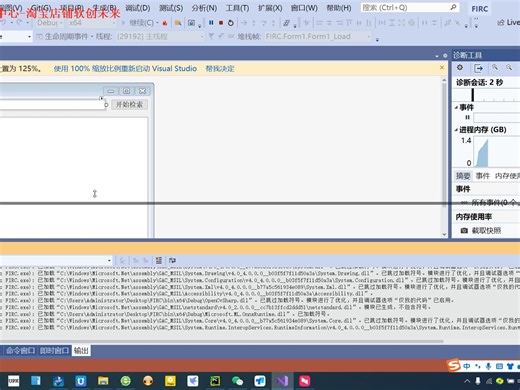Stop debugging with the red square

221,23
